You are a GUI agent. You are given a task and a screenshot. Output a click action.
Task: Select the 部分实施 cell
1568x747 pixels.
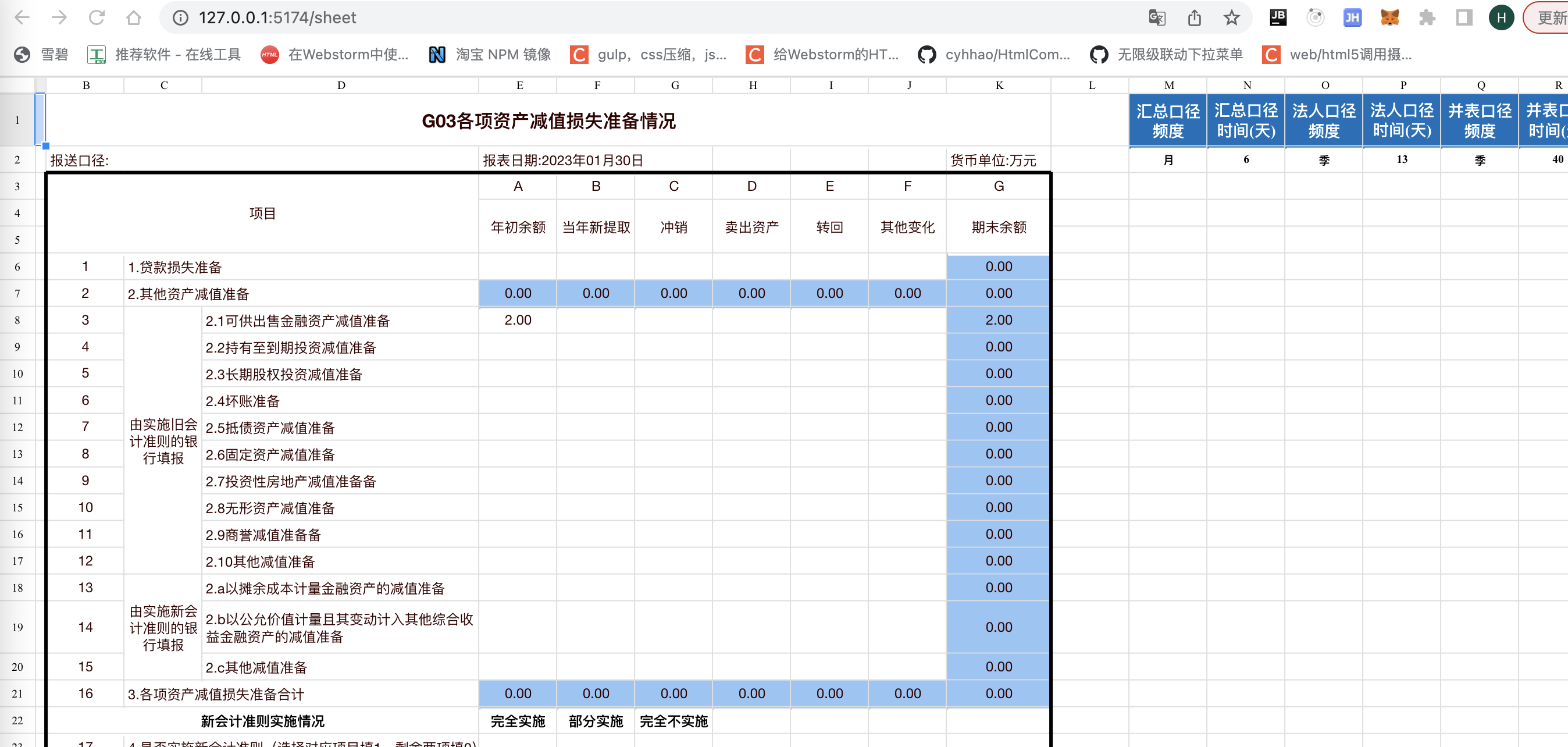[596, 721]
